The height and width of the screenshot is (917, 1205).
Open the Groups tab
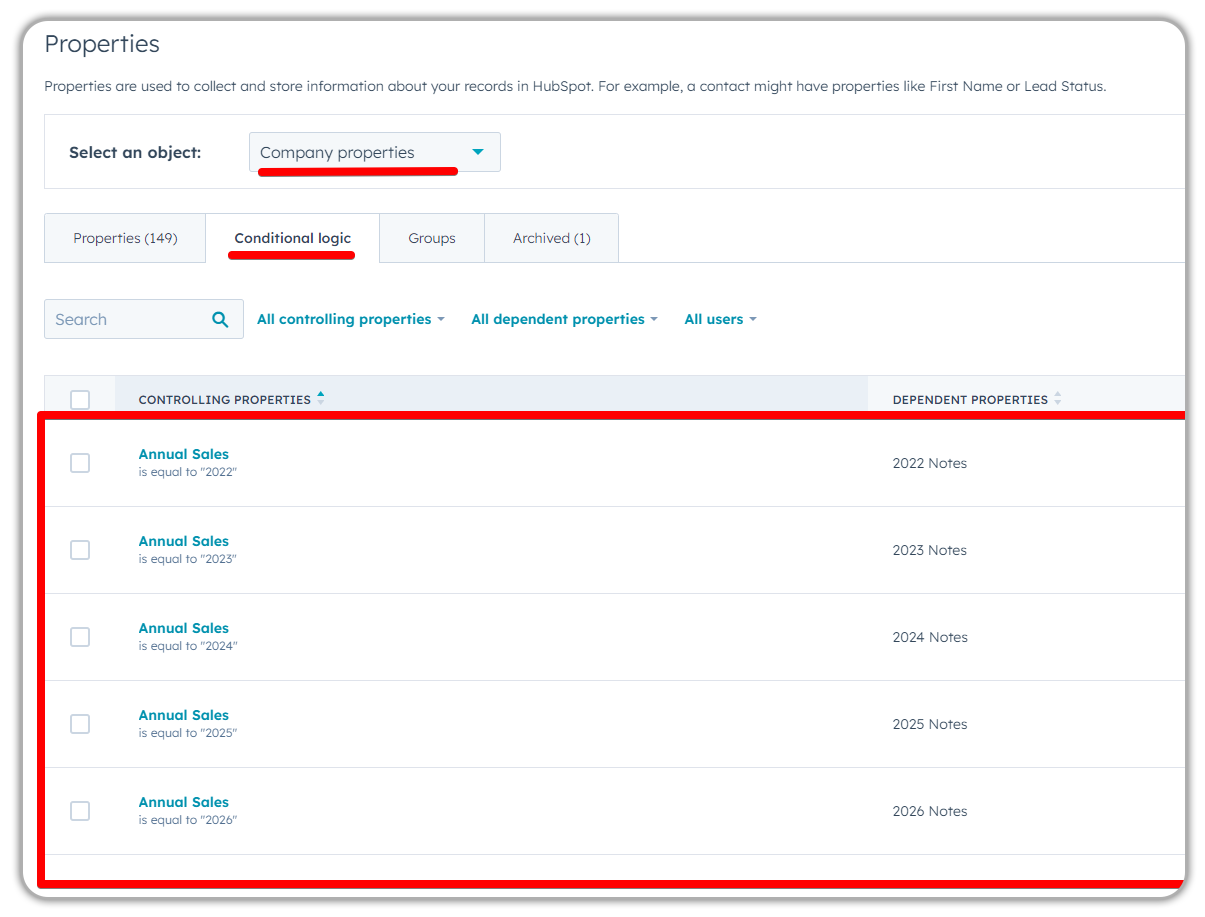coord(432,239)
